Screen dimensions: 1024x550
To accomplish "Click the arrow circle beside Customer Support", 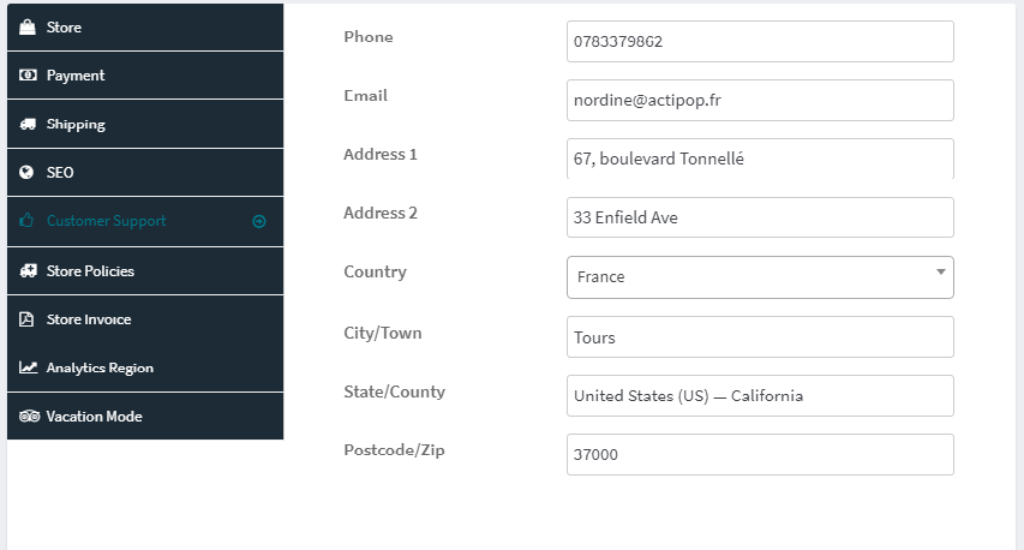I will [x=260, y=222].
